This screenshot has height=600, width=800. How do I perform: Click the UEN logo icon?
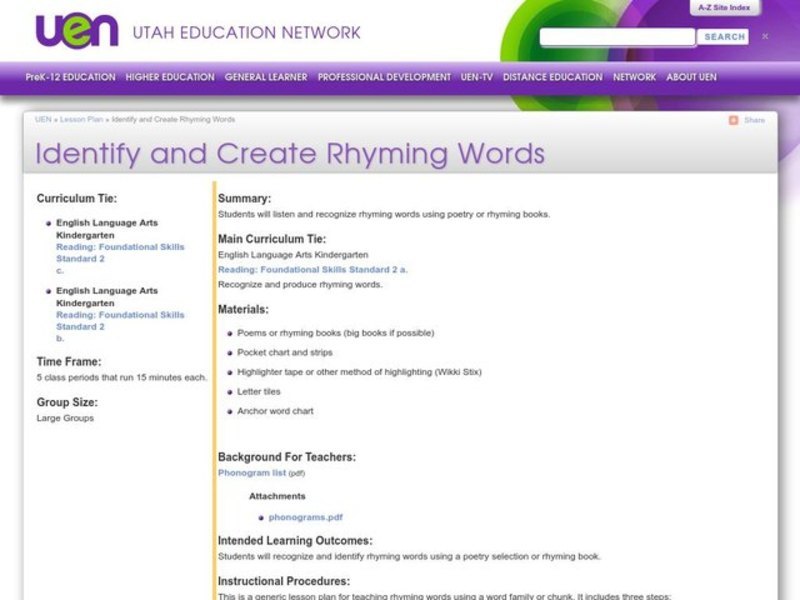pyautogui.click(x=74, y=30)
